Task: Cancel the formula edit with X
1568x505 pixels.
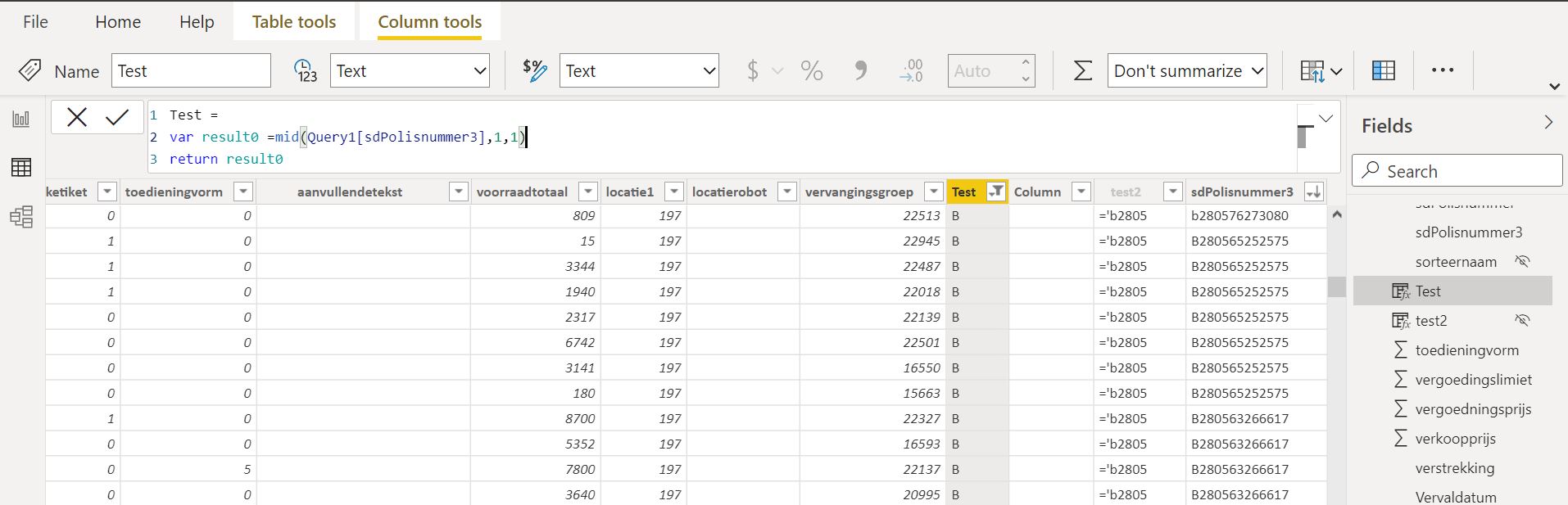Action: [77, 117]
